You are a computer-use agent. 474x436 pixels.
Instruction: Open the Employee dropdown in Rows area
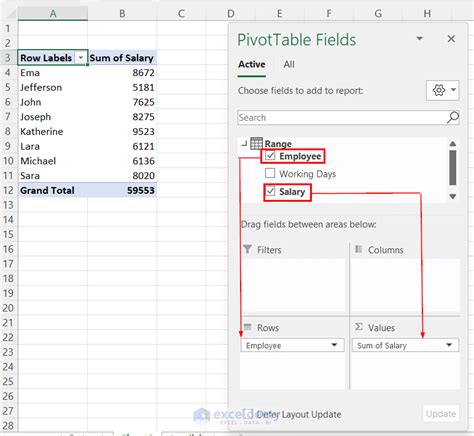tap(334, 345)
